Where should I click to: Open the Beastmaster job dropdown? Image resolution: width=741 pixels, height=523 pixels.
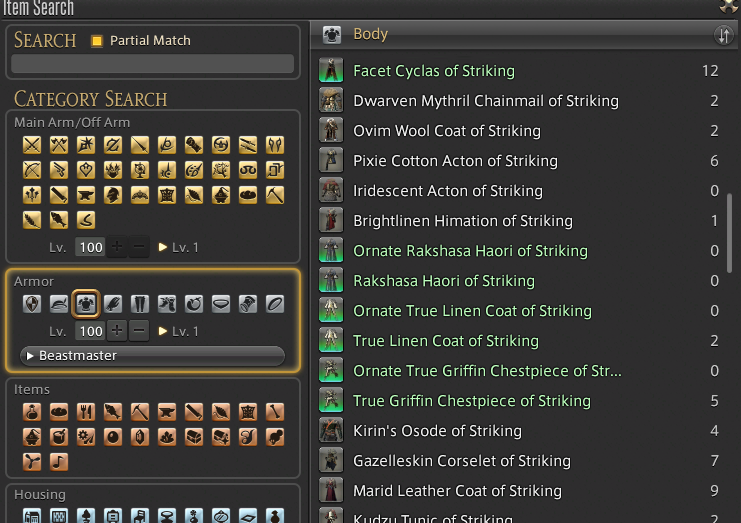point(152,356)
